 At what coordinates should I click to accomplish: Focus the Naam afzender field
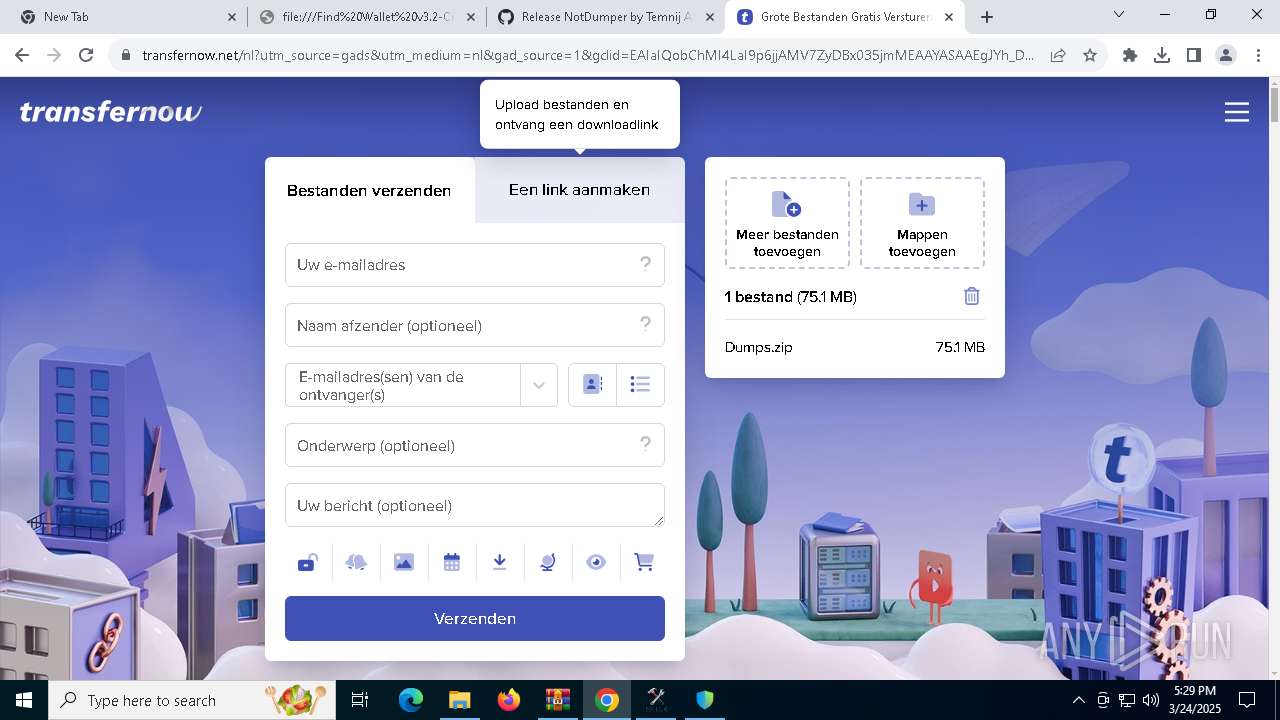pyautogui.click(x=475, y=325)
